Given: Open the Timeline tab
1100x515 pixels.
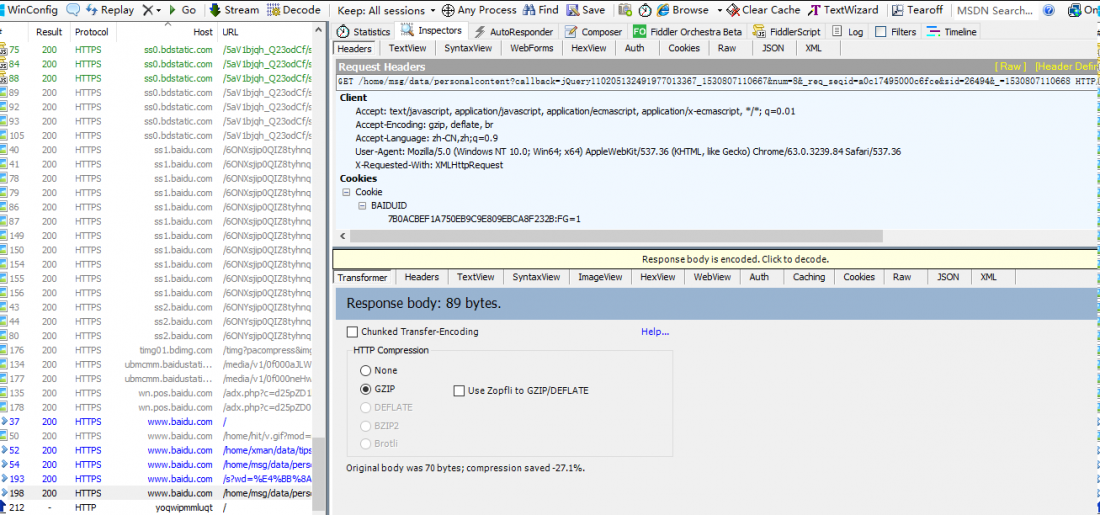Looking at the screenshot, I should pos(951,32).
